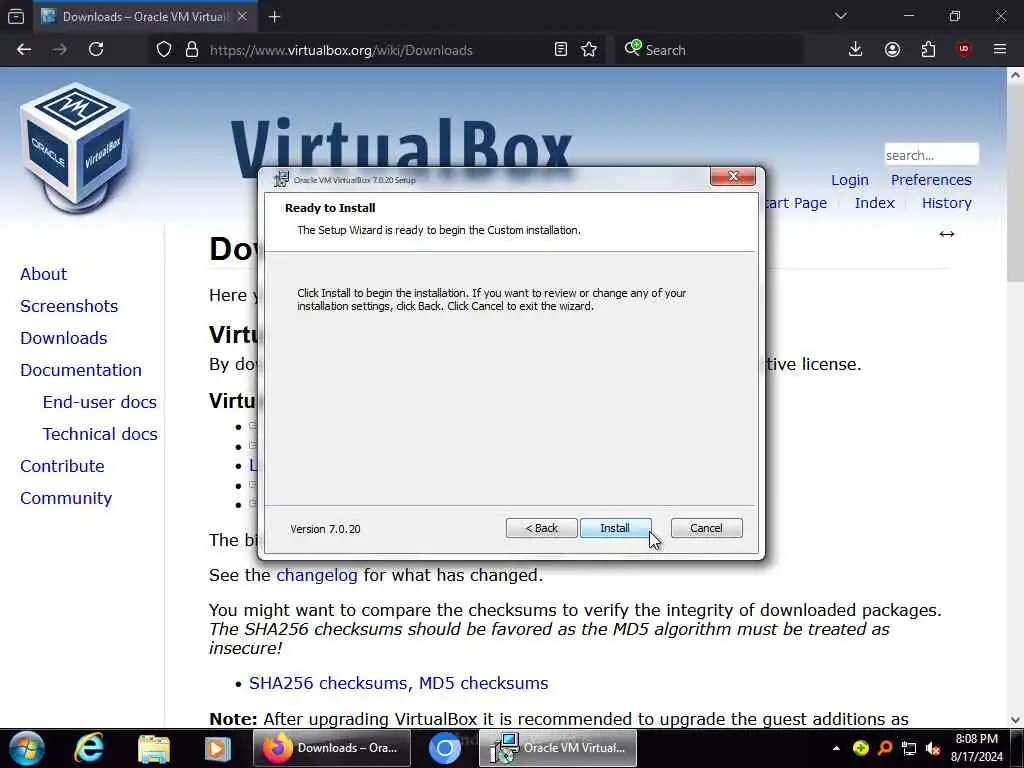Click the VirtualBox cube logo
This screenshot has width=1024, height=768.
click(x=76, y=148)
